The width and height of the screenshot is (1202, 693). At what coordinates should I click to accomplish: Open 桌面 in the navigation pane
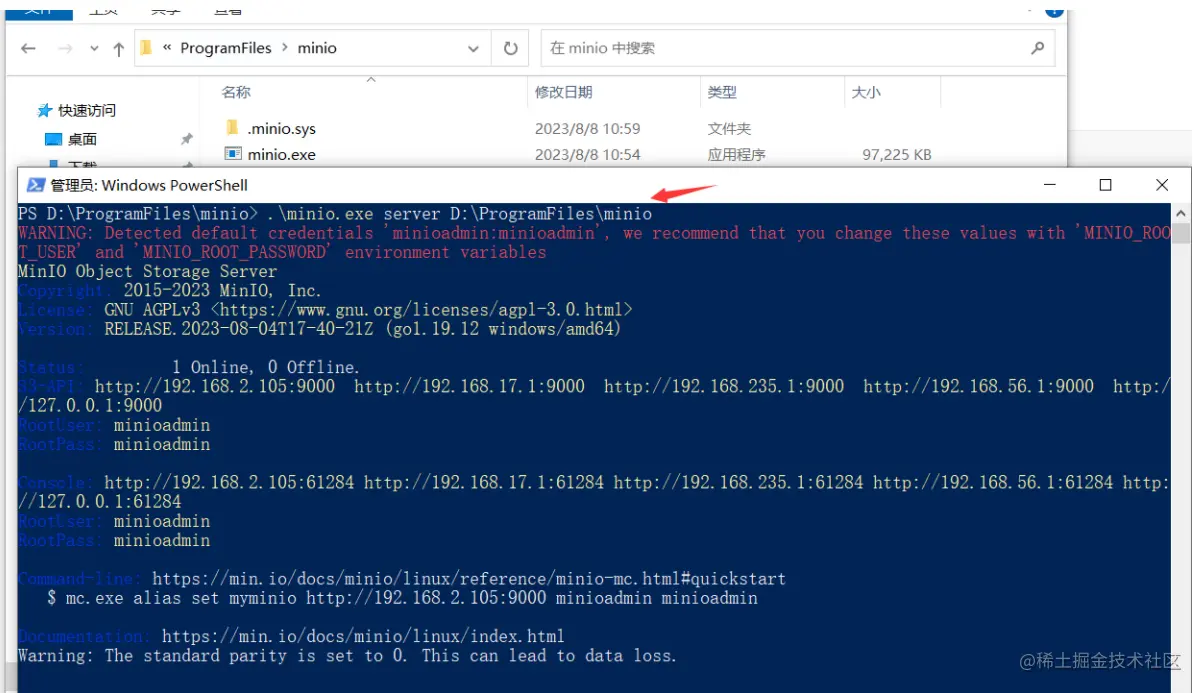tap(82, 140)
